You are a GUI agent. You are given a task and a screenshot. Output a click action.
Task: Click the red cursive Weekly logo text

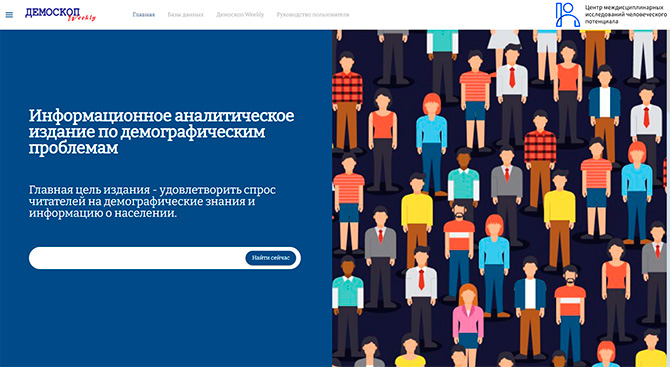pos(82,18)
